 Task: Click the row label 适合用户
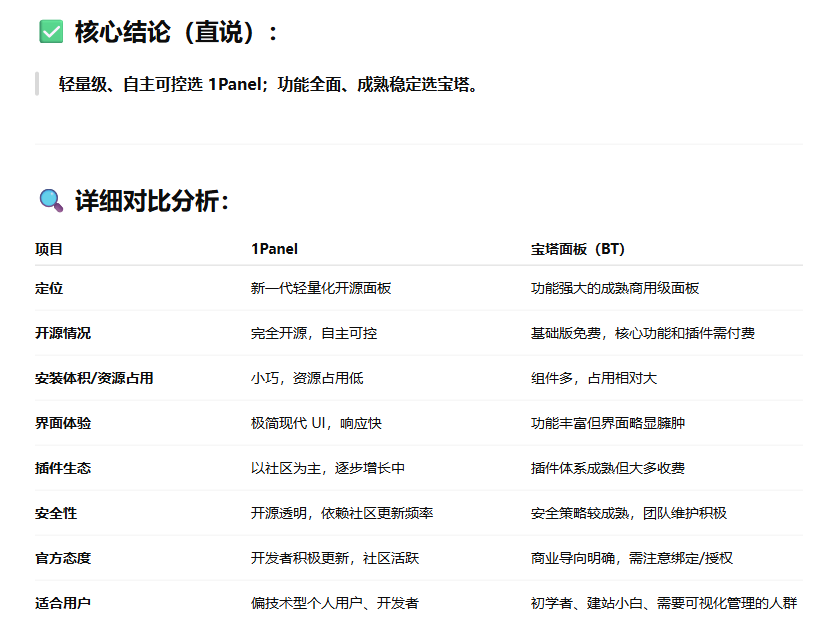point(63,603)
